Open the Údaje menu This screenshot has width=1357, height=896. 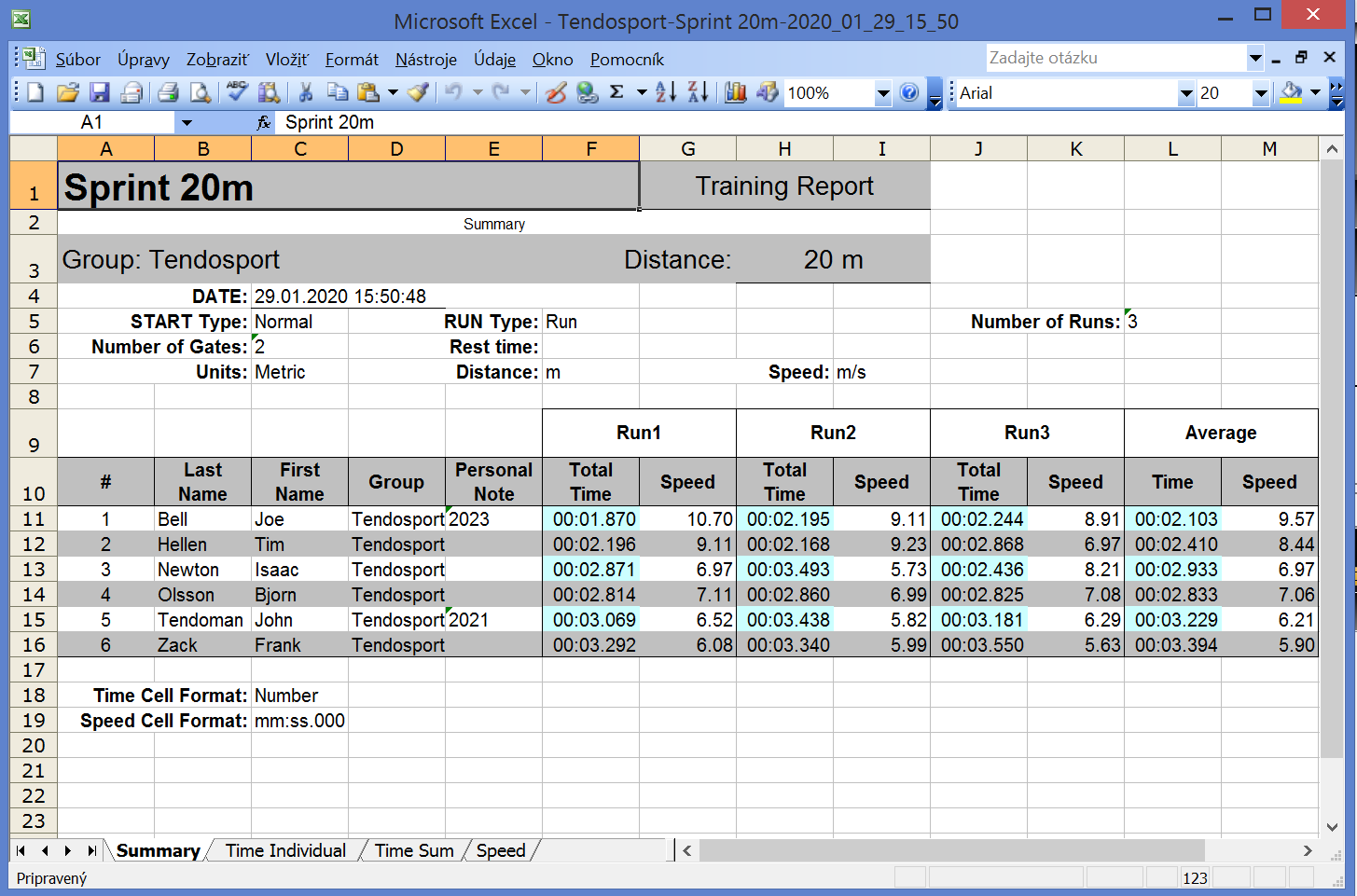(494, 59)
